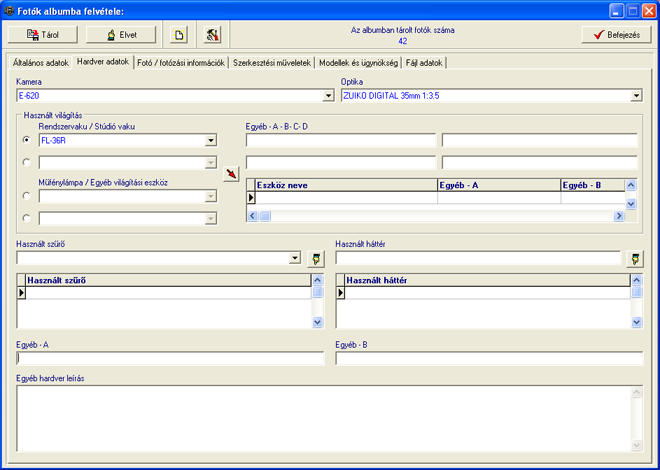Open the Általános adatok tab
Viewport: 660px width, 470px height.
(40, 63)
